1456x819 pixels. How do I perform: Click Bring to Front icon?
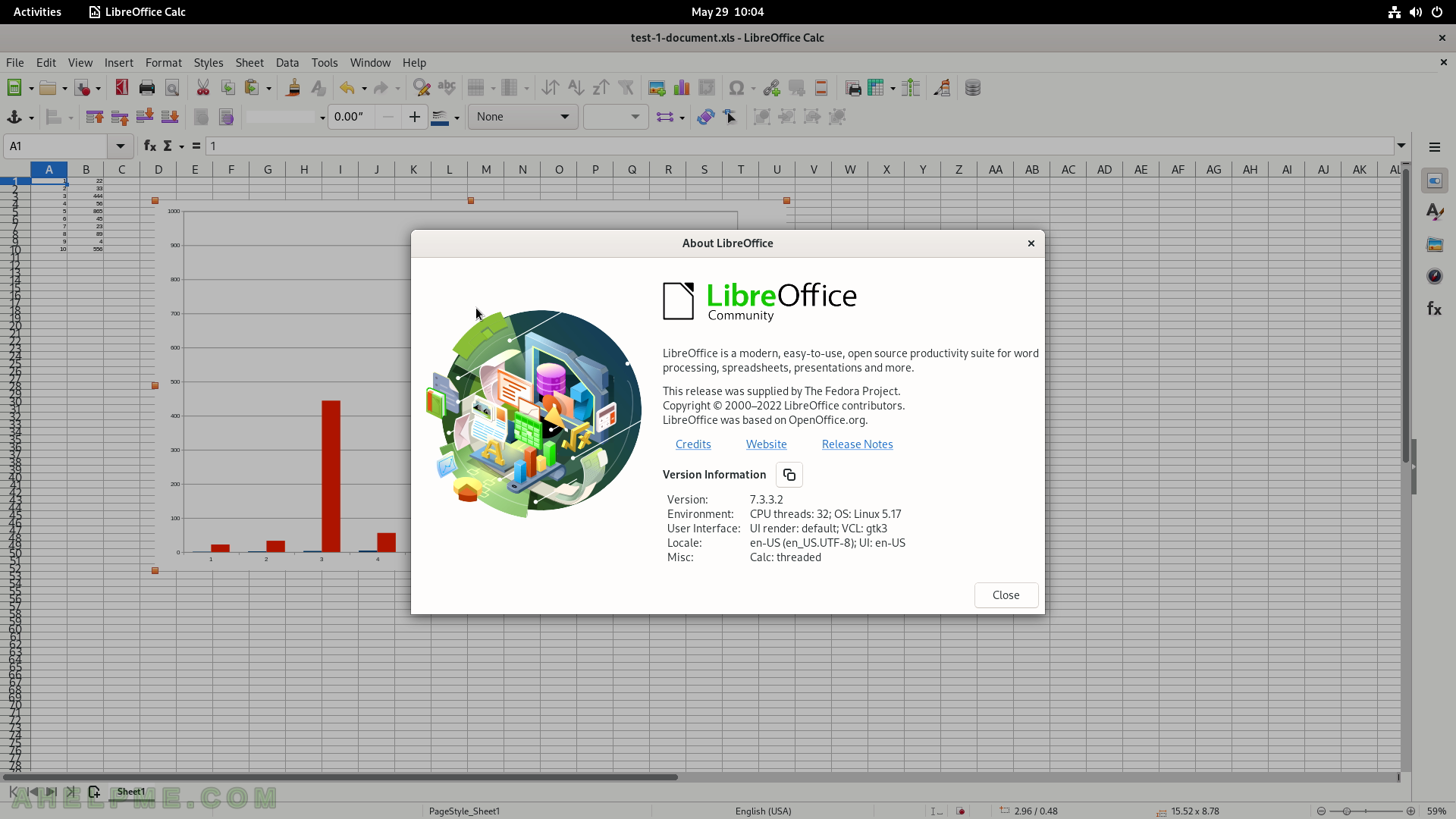point(95,117)
